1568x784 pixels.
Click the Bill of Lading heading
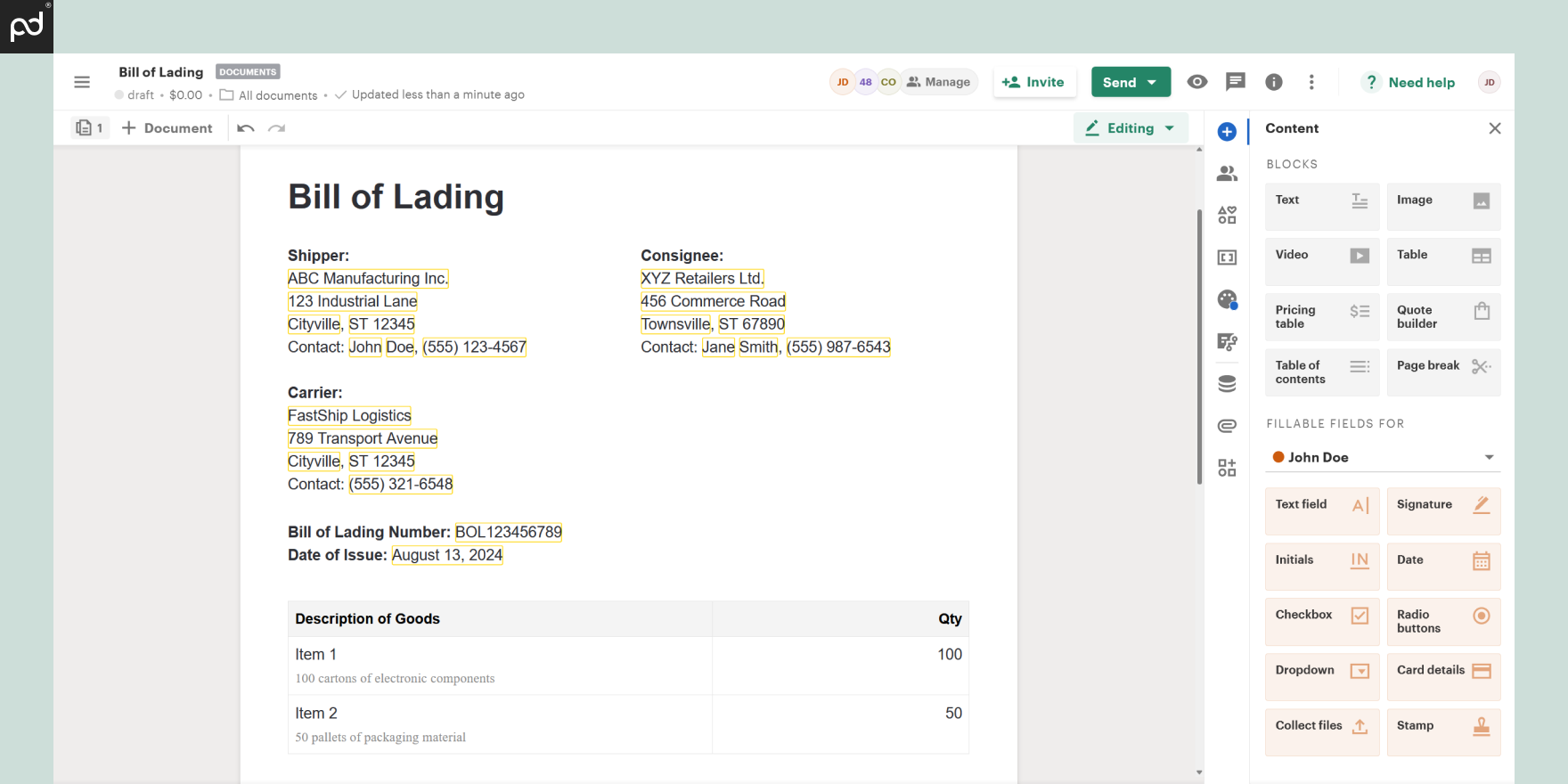(396, 197)
